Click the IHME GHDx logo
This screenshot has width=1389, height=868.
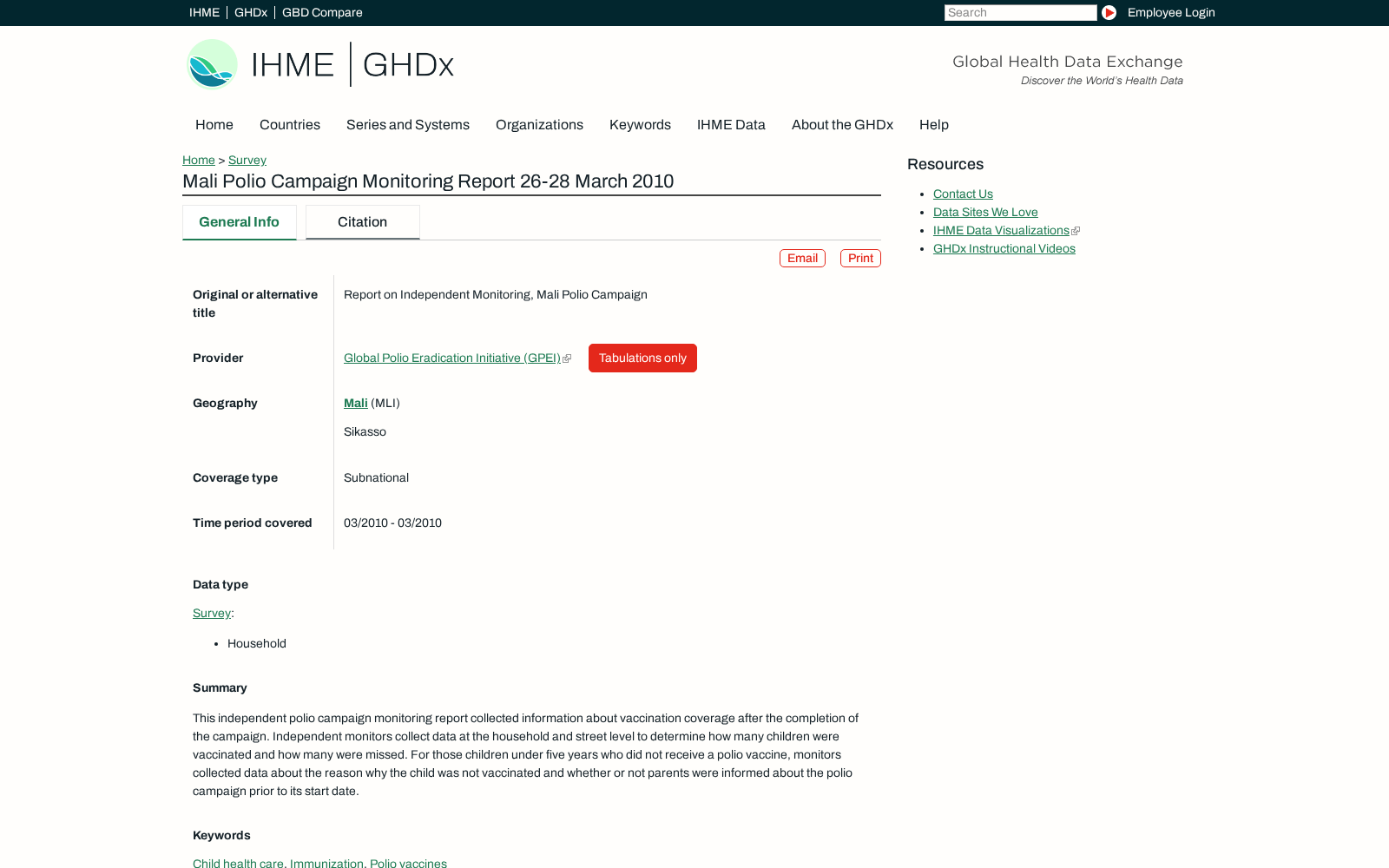pos(320,64)
